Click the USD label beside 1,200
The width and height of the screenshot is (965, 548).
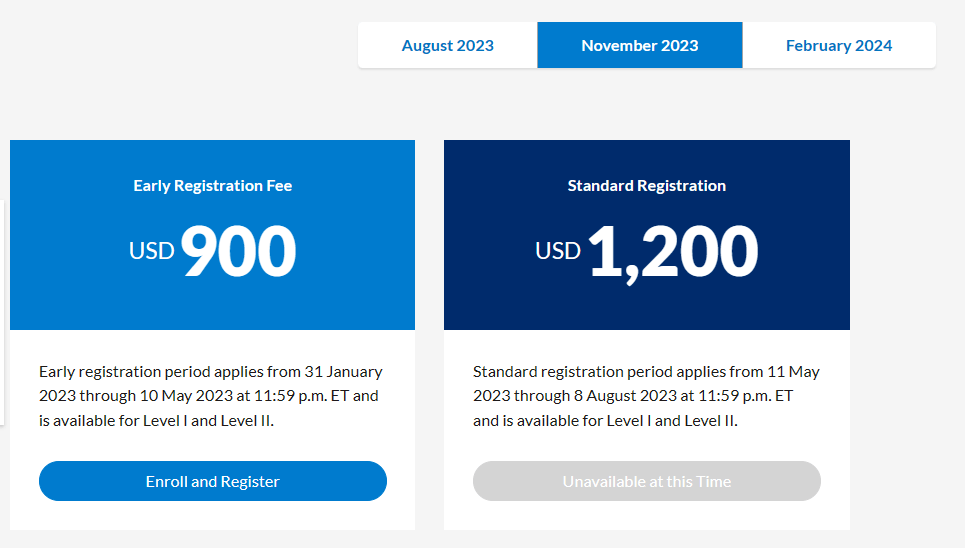(x=558, y=250)
